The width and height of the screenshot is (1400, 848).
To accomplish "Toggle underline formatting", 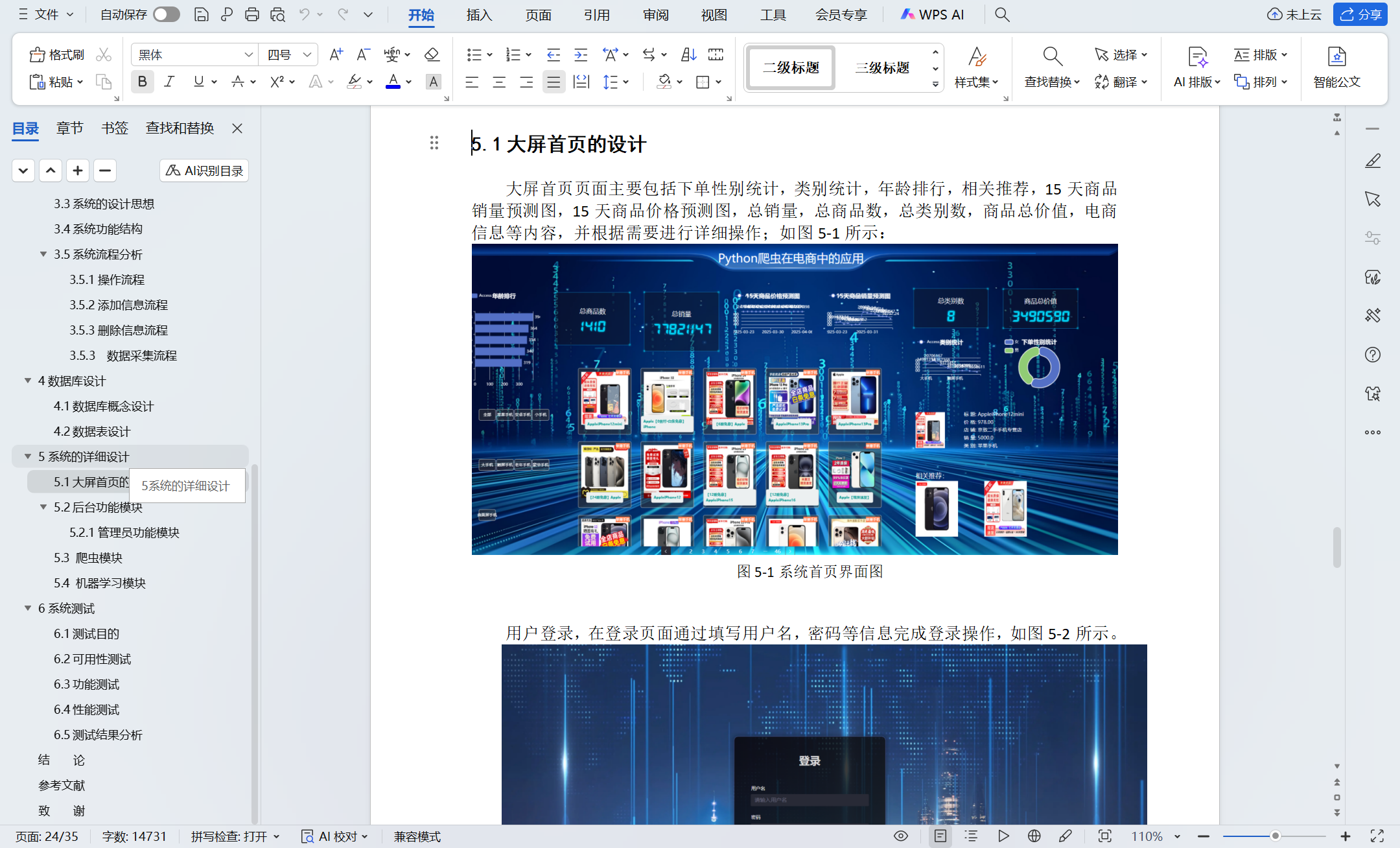I will 199,82.
